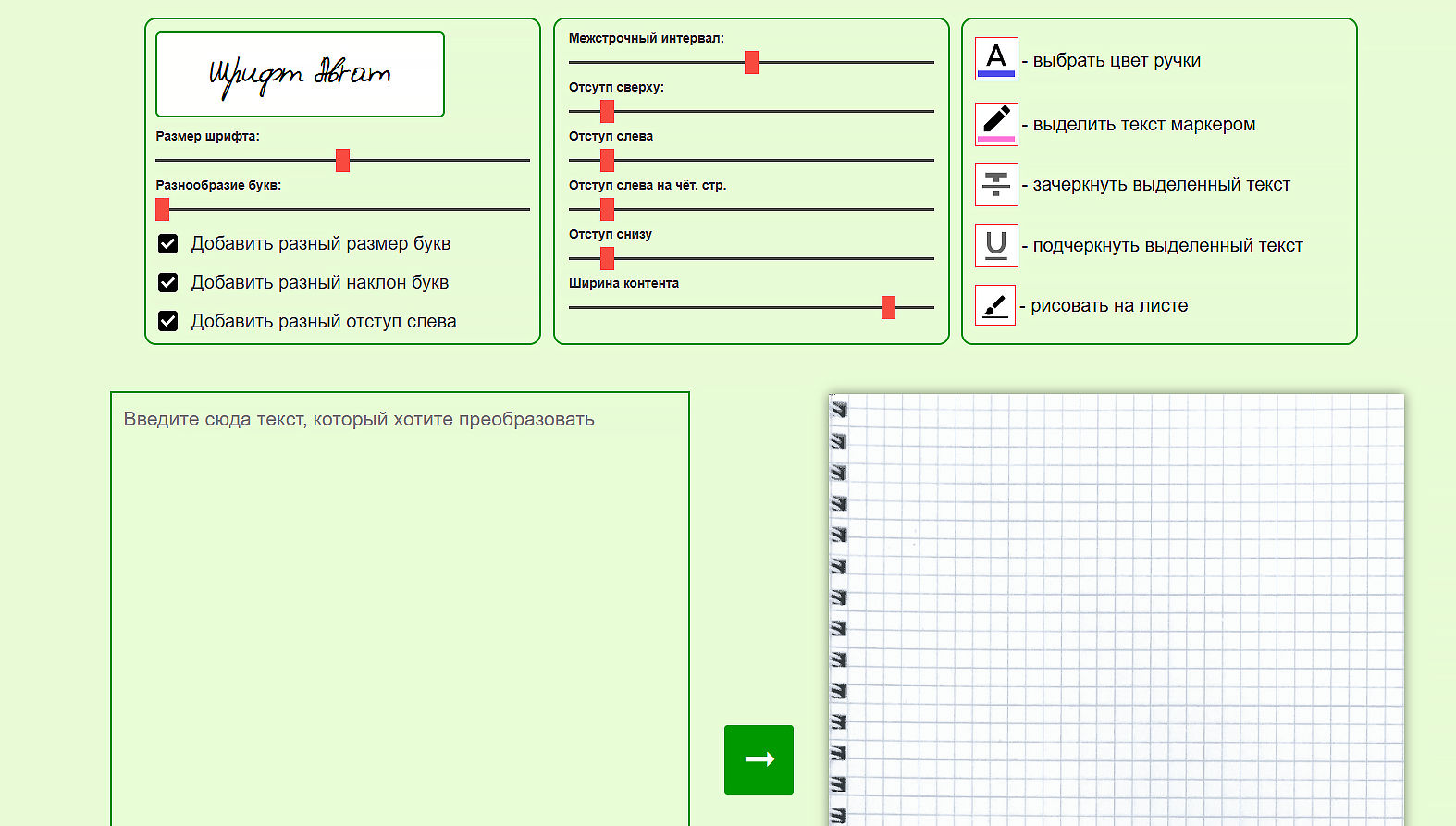Click the text input area for conversion

(400, 601)
